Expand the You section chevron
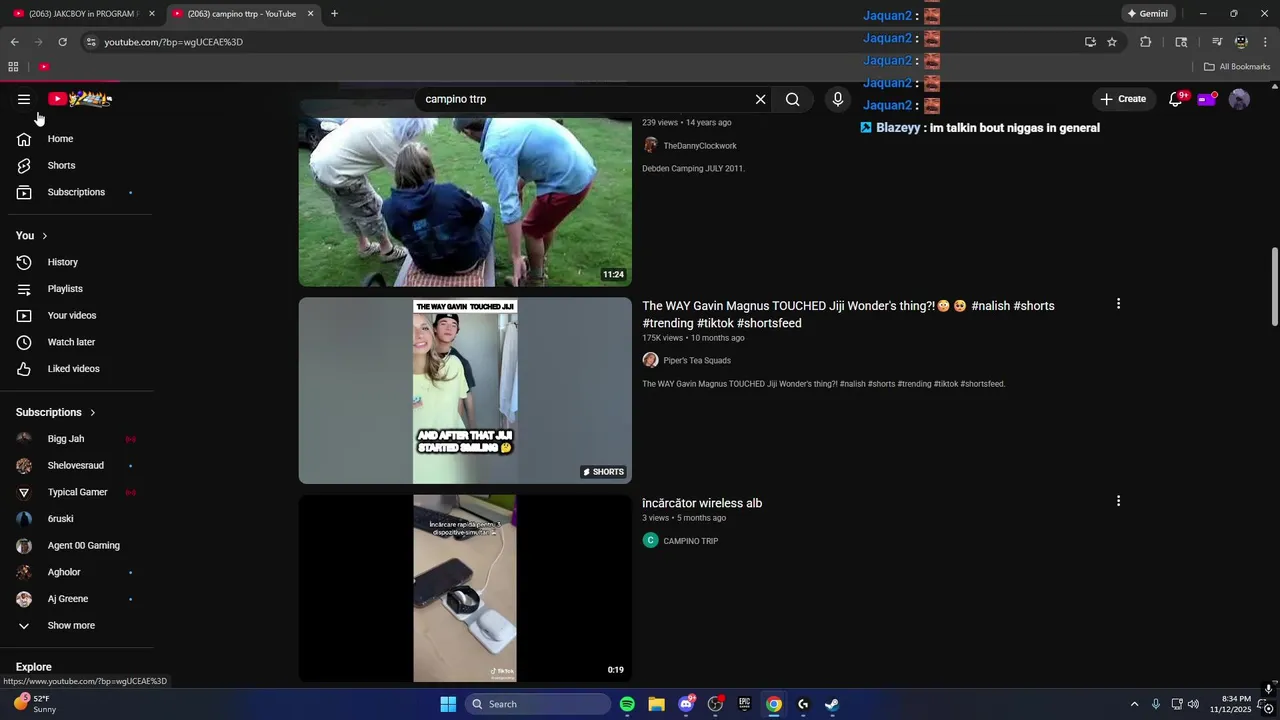 pyautogui.click(x=44, y=236)
